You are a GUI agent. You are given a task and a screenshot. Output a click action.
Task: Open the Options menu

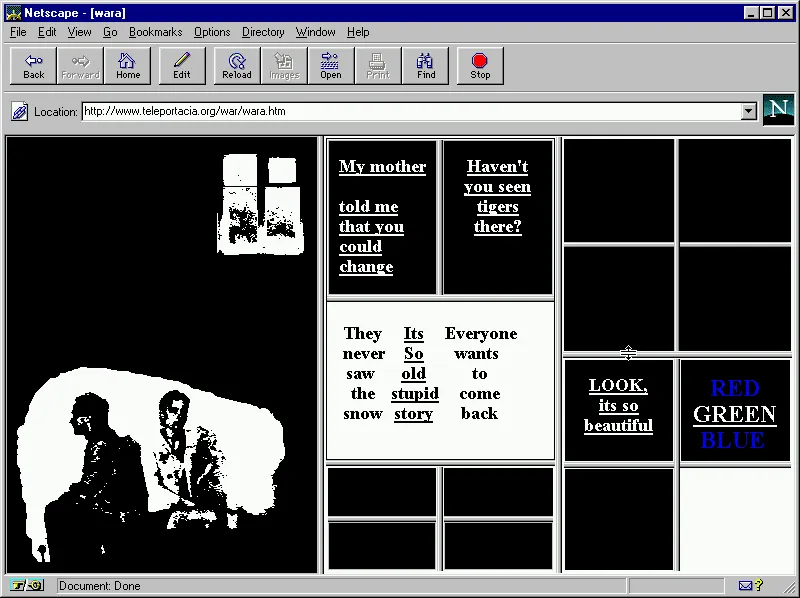pos(212,32)
